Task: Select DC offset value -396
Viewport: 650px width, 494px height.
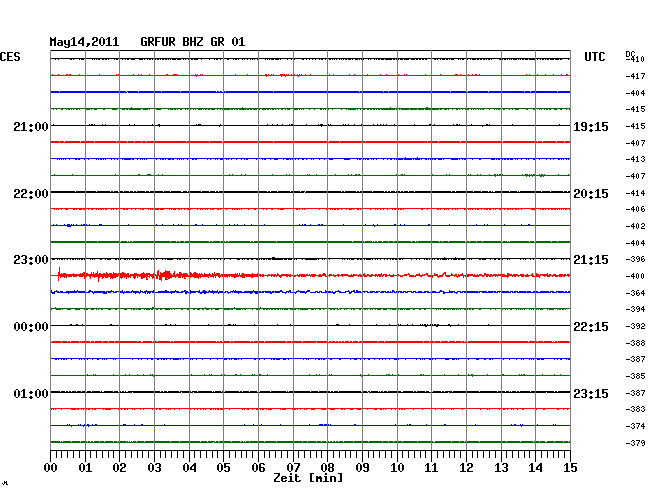Action: click(635, 259)
